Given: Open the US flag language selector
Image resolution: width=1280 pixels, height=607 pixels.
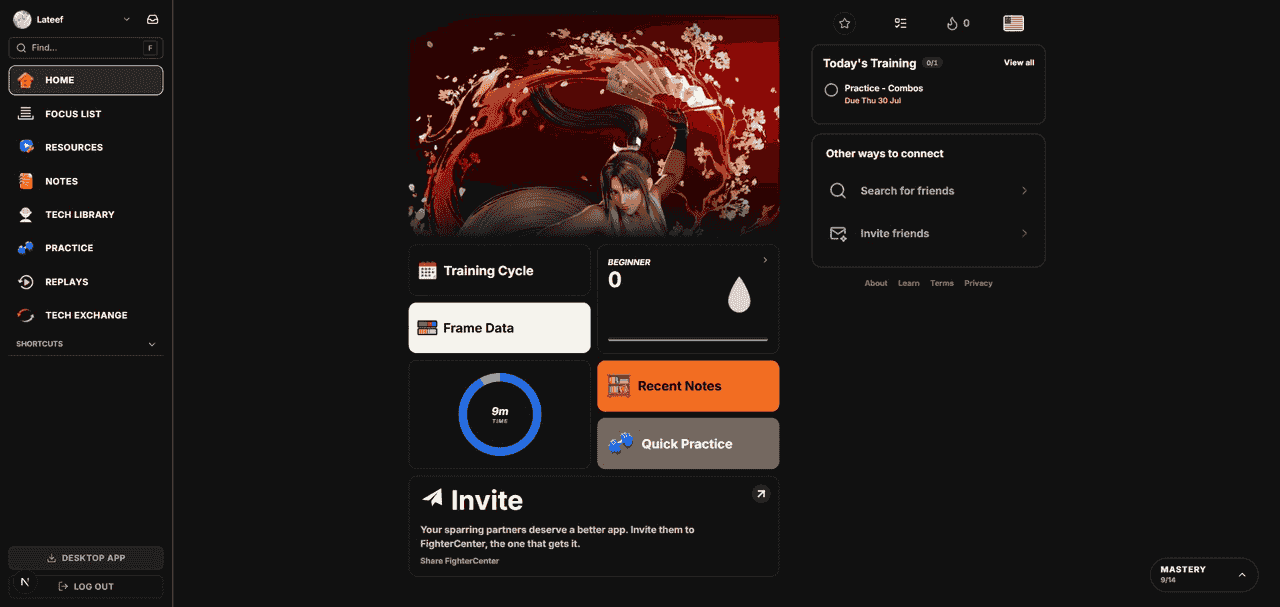Looking at the screenshot, I should click(1014, 23).
